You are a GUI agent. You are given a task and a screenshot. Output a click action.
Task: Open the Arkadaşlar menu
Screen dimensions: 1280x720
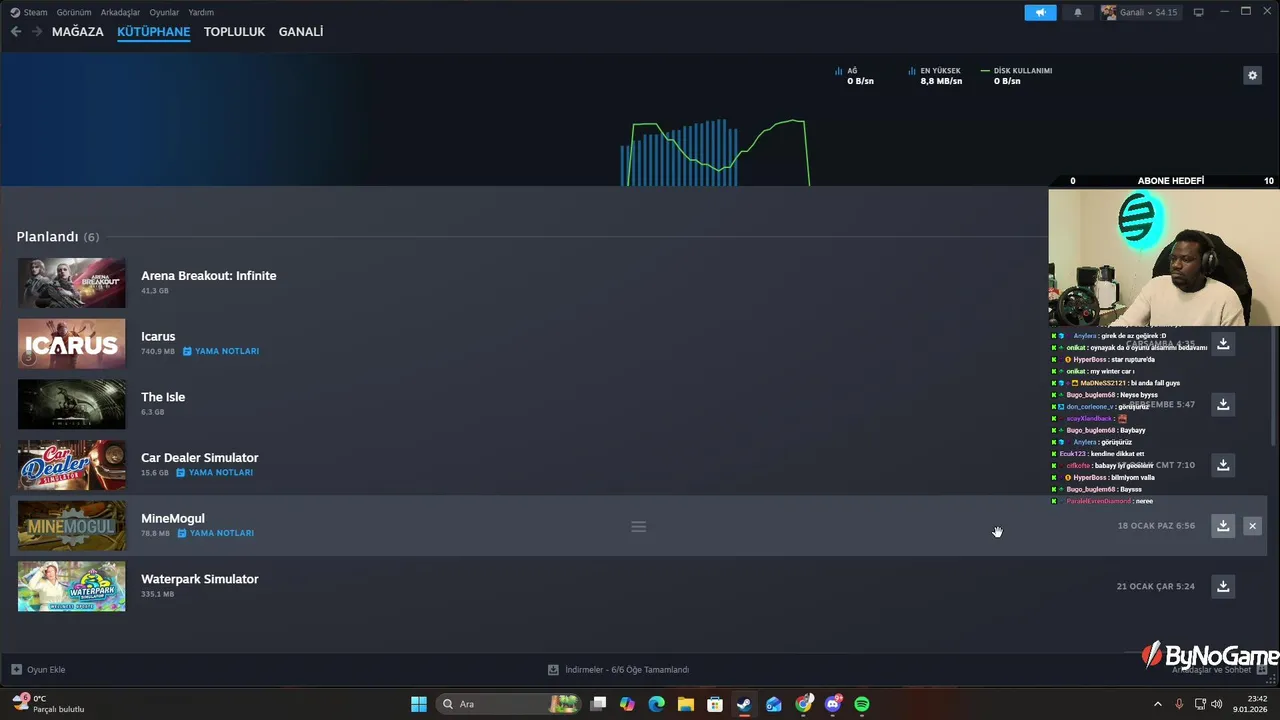tap(120, 12)
